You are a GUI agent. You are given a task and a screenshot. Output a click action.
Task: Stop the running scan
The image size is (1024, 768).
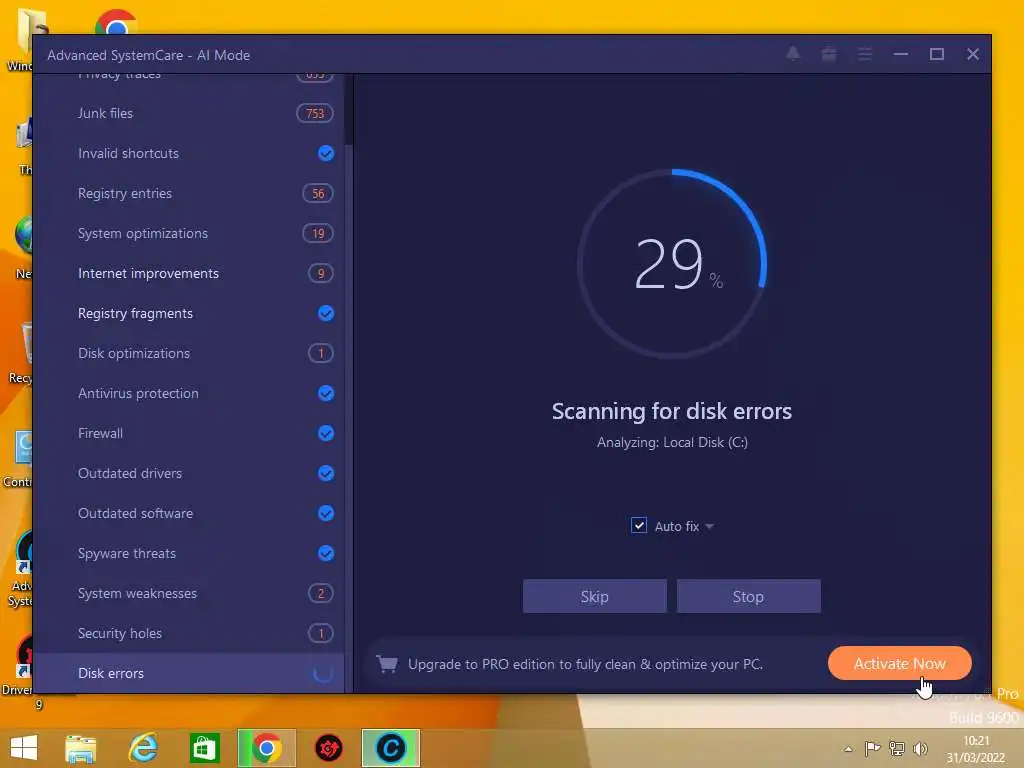pos(748,596)
